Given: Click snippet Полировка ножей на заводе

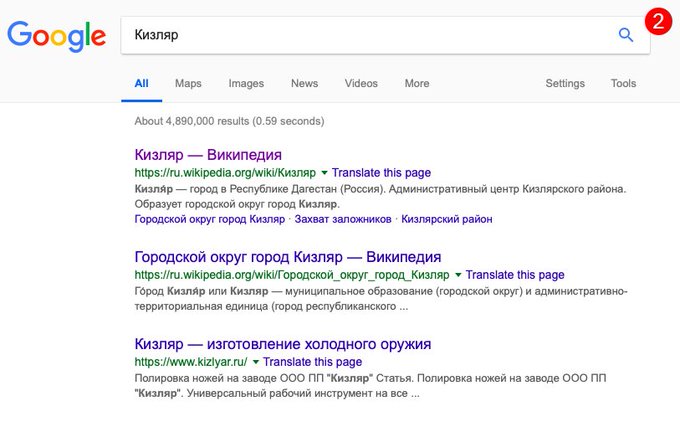Looking at the screenshot, I should (x=205, y=378).
